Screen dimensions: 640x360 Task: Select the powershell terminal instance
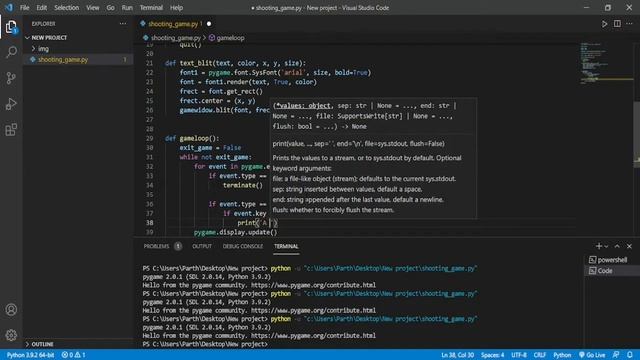click(611, 260)
